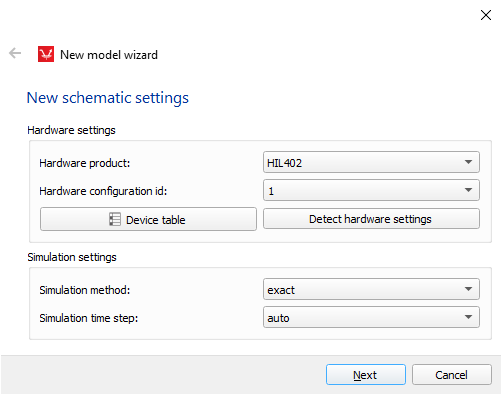This screenshot has width=502, height=395.
Task: Proceed with the Next button
Action: [x=366, y=375]
